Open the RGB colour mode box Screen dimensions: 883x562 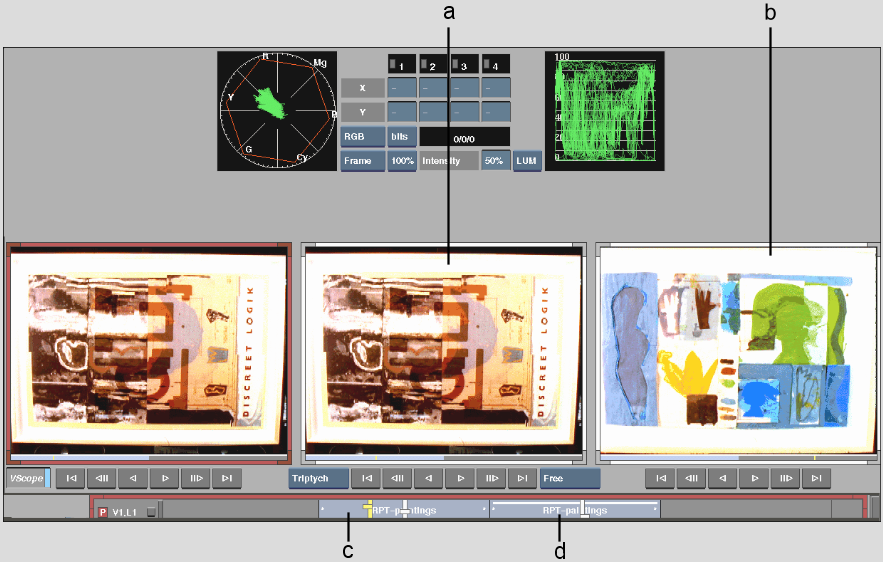(363, 136)
